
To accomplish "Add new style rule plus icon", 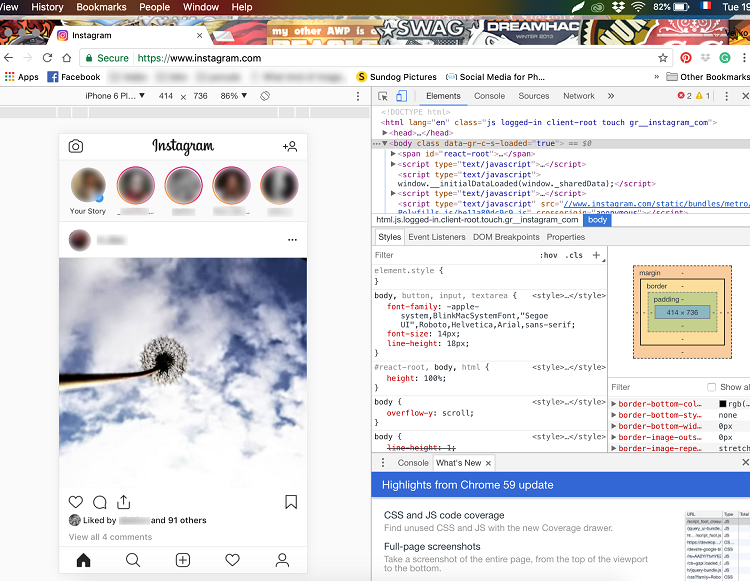I will coord(596,255).
